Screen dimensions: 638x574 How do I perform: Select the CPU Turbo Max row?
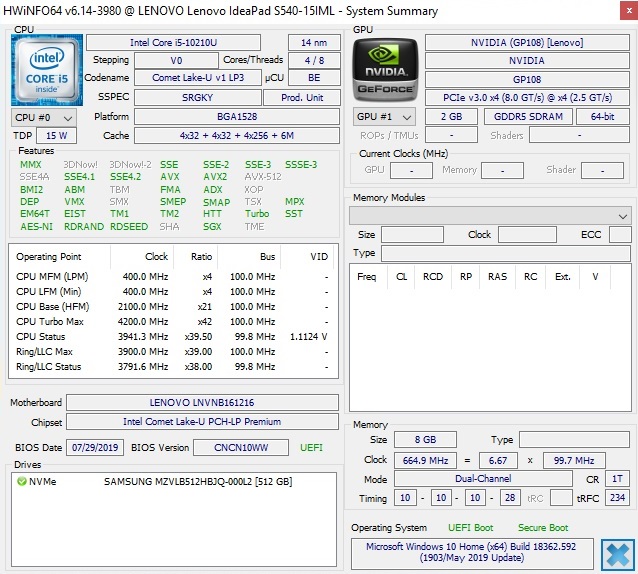click(x=173, y=322)
